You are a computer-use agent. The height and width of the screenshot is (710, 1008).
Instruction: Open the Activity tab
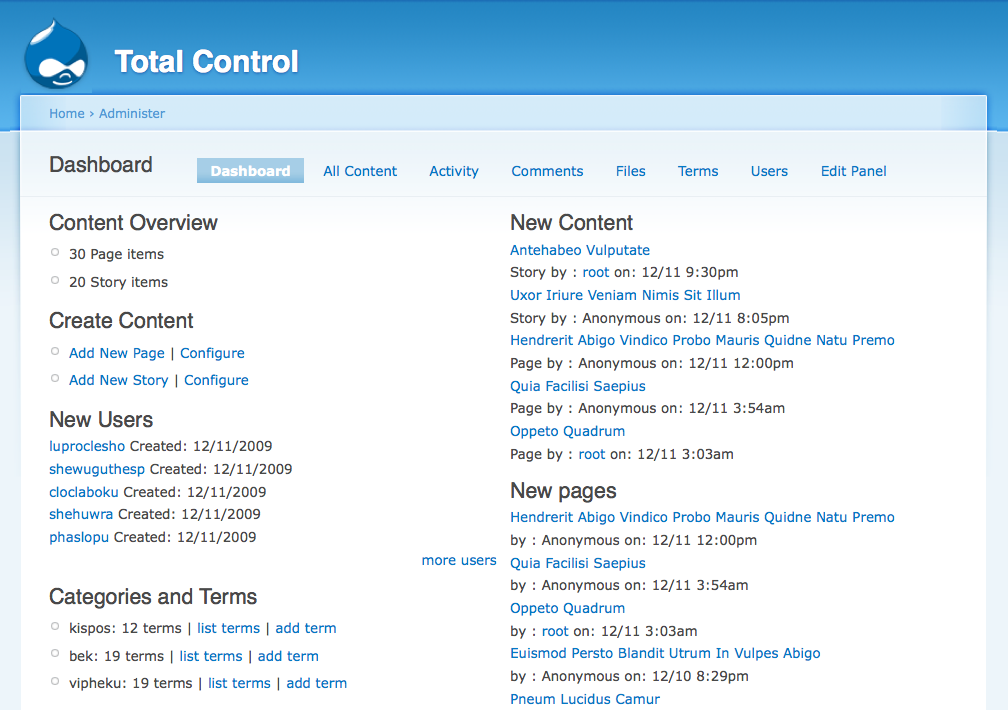[x=453, y=171]
